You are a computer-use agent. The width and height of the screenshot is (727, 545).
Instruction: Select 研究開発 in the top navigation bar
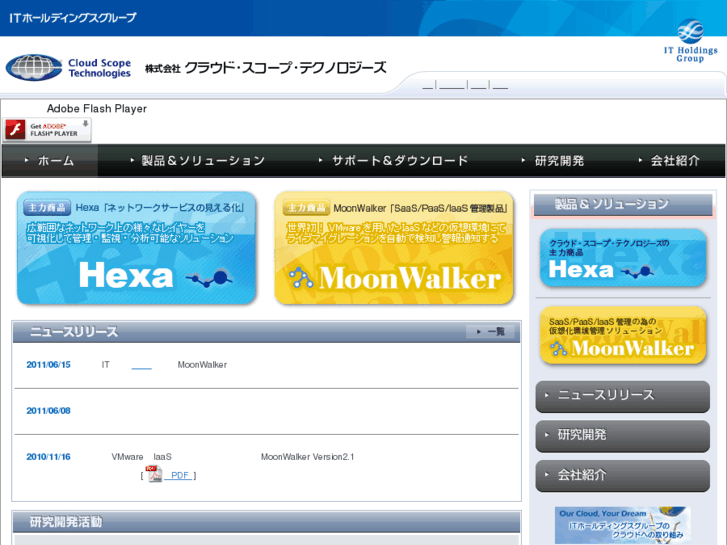tap(553, 160)
